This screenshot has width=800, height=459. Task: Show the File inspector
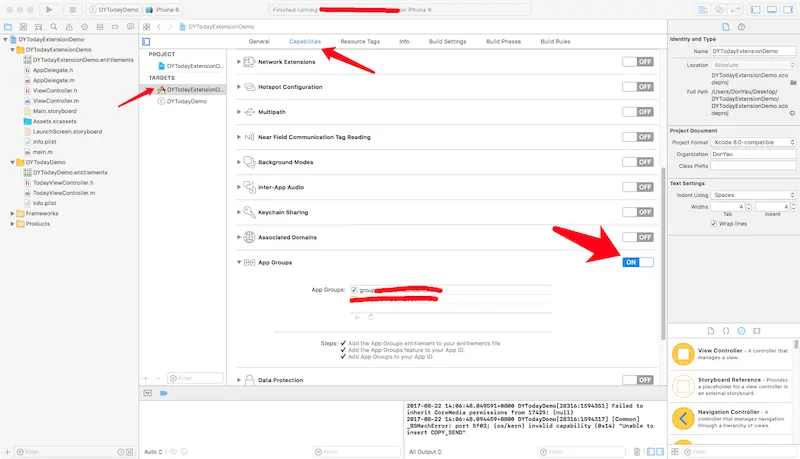[x=726, y=27]
